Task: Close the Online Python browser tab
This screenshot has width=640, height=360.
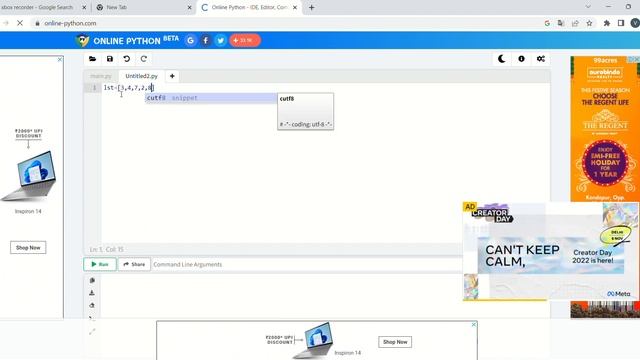Action: point(295,7)
